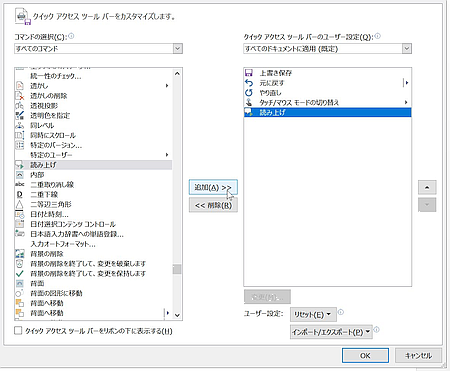450x371 pixels.
Task: Select the やり直し redo icon
Action: [x=249, y=93]
